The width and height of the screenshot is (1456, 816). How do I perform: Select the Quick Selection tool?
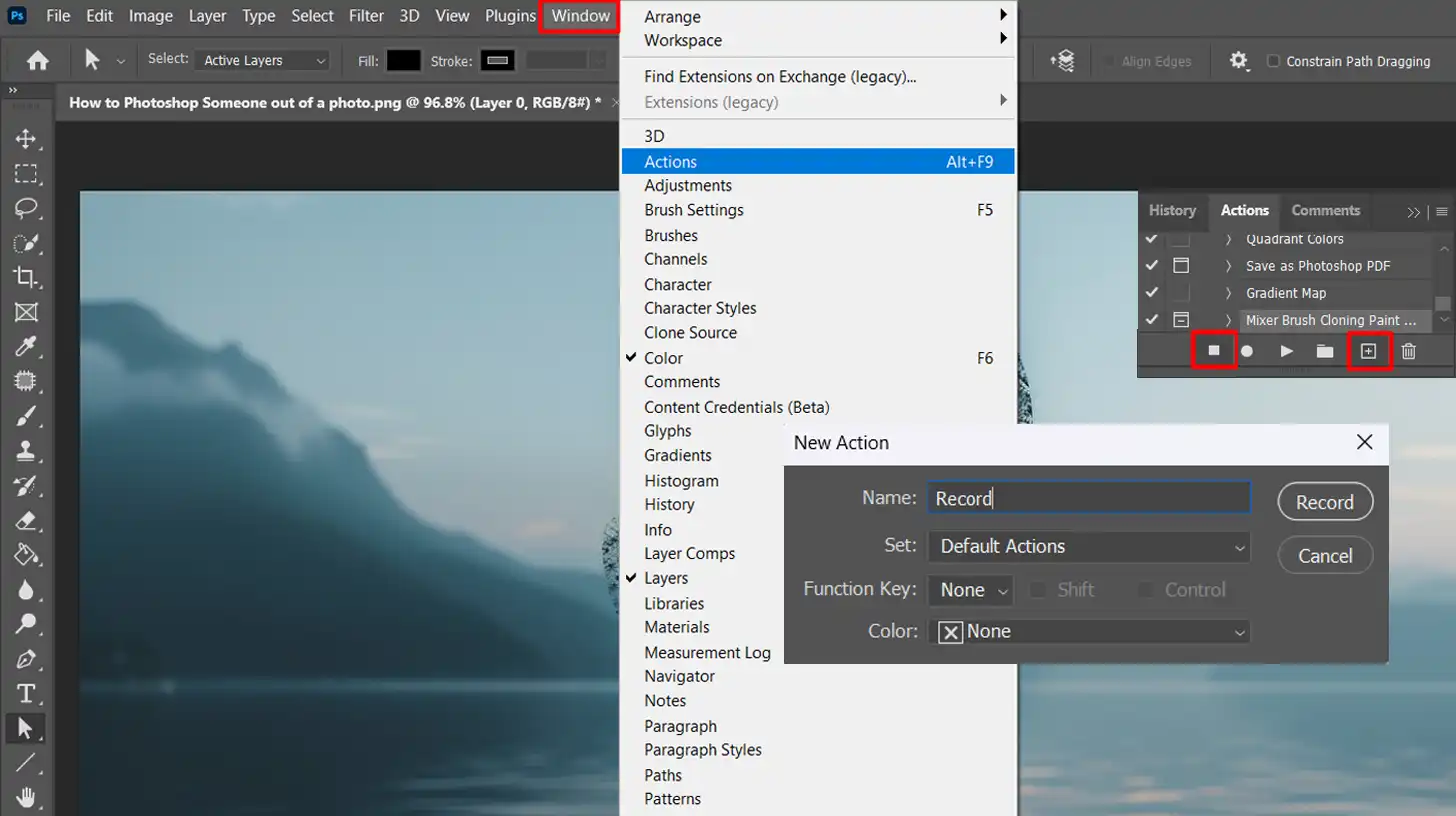(26, 243)
